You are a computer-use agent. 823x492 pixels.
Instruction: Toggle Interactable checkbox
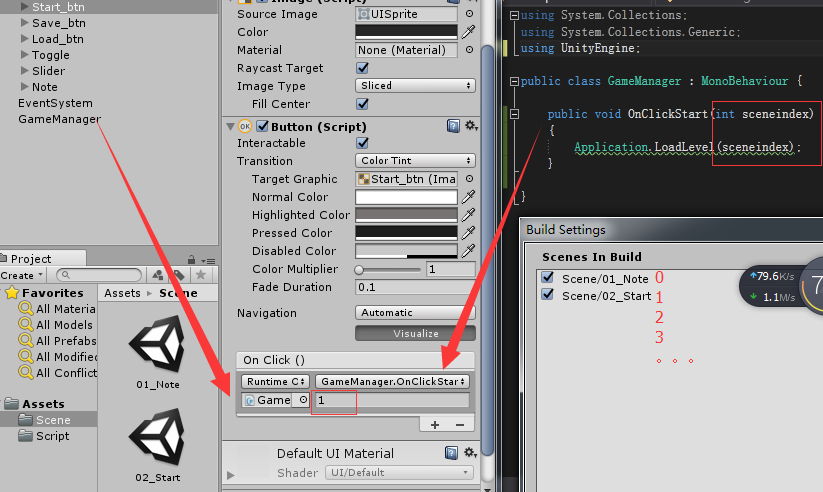point(362,143)
